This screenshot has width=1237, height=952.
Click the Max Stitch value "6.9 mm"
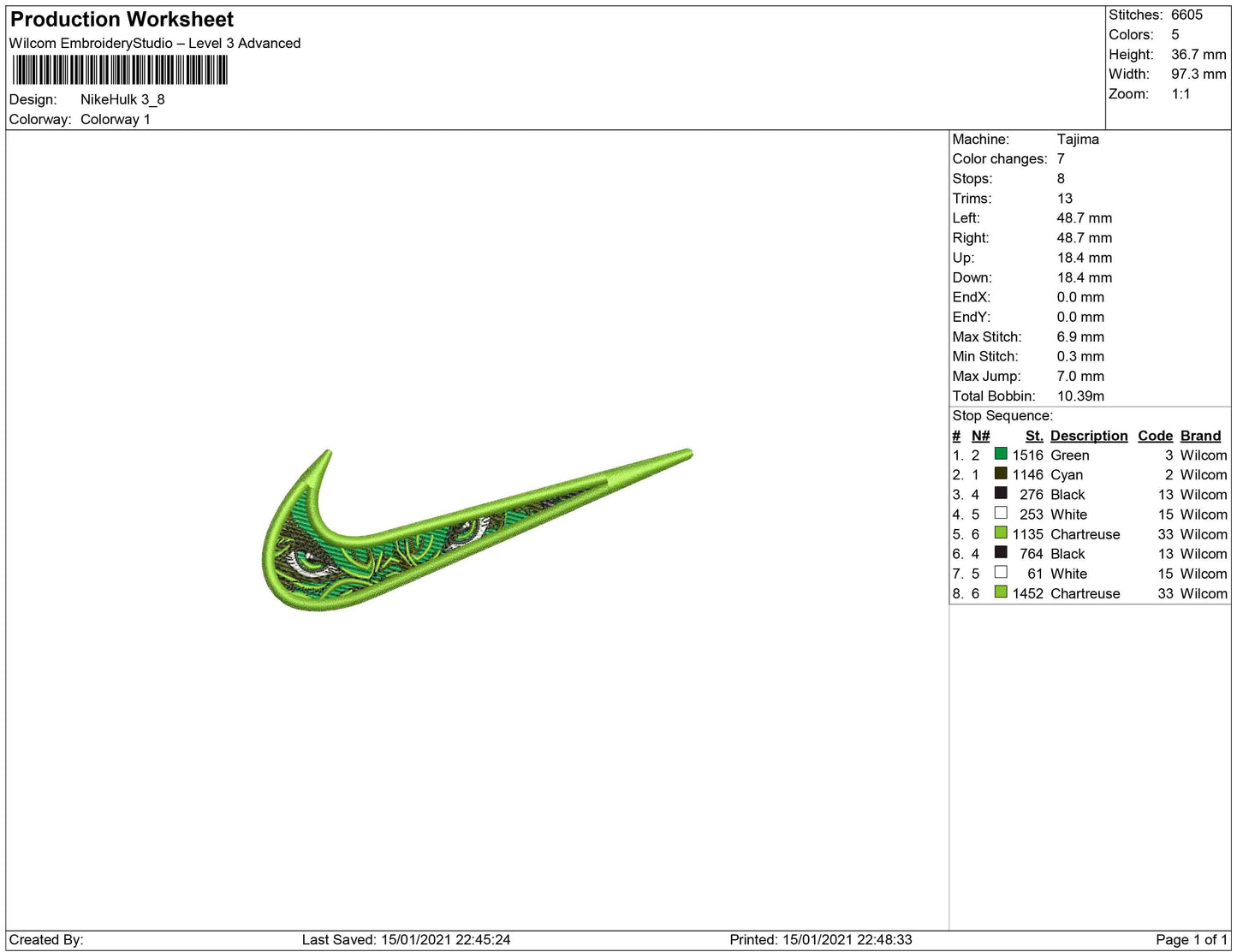click(x=1080, y=336)
